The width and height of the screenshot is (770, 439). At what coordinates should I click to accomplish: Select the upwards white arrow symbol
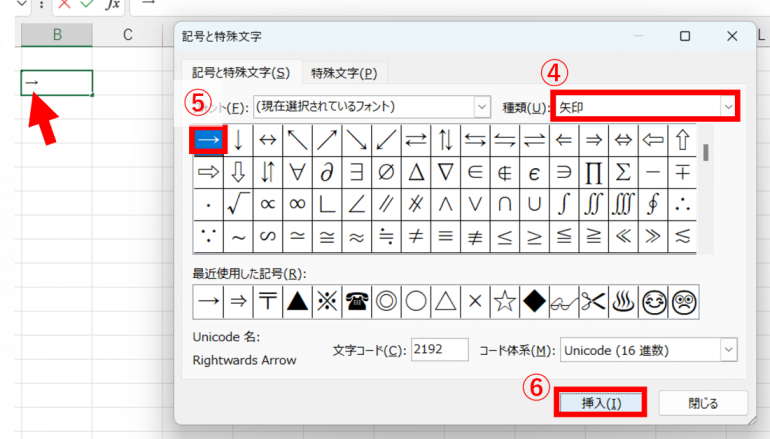click(x=682, y=140)
